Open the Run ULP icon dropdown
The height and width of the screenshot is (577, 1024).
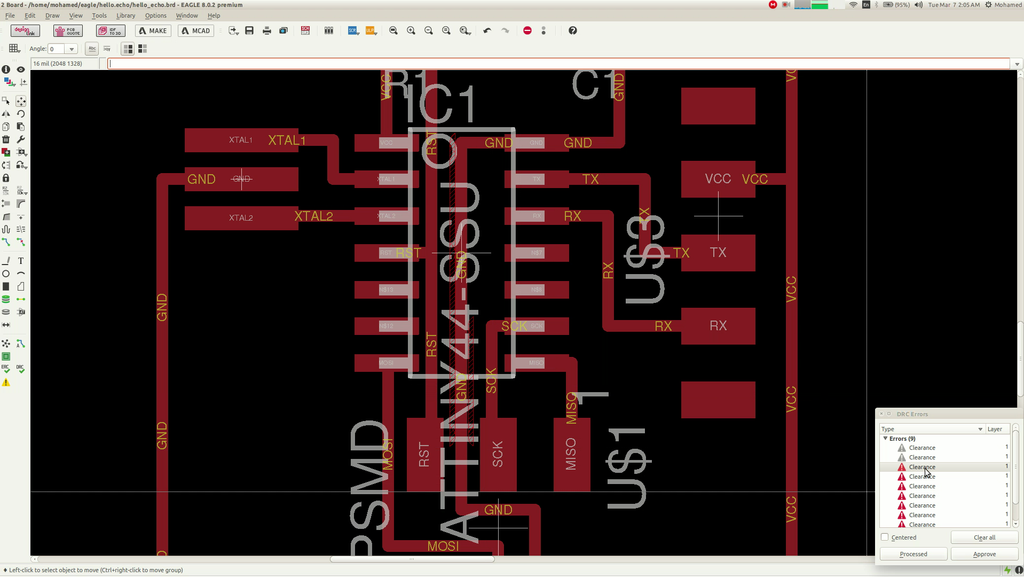[x=371, y=31]
